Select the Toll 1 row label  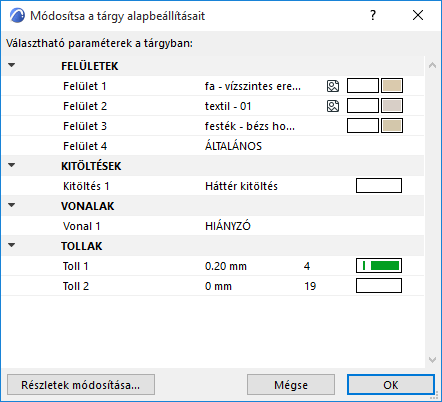(x=76, y=266)
